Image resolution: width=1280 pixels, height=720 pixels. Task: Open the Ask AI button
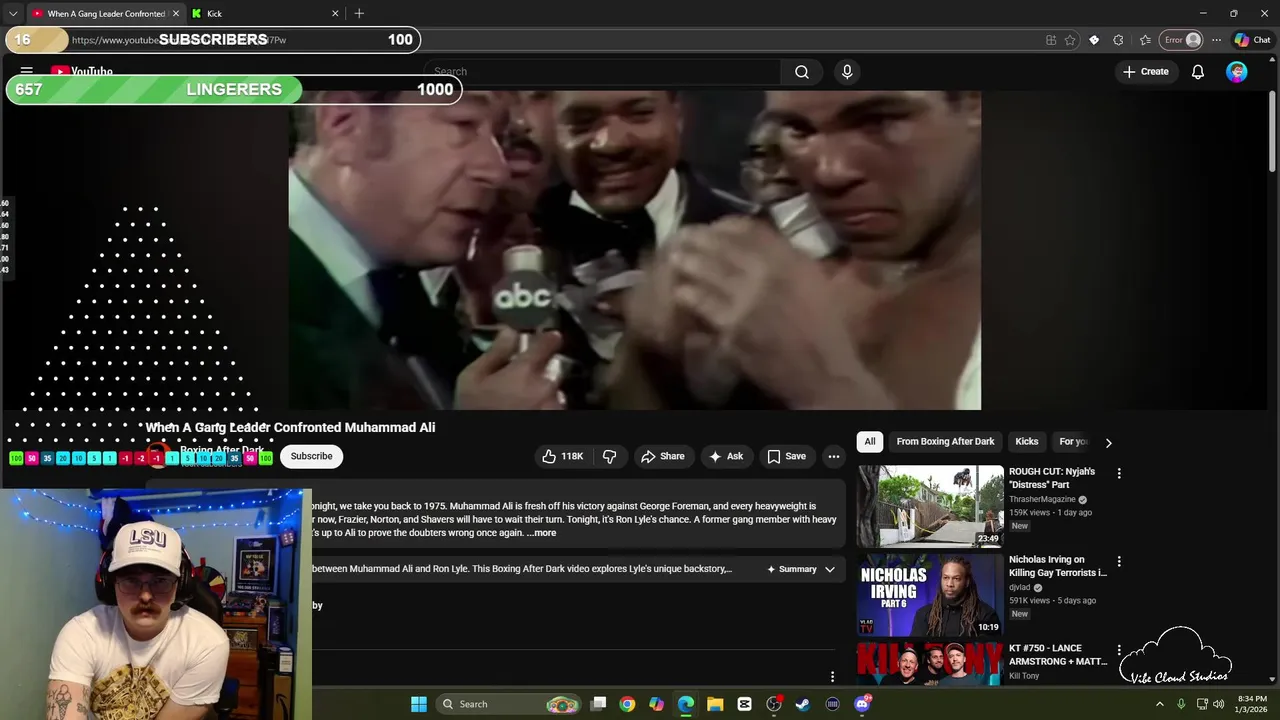(726, 456)
